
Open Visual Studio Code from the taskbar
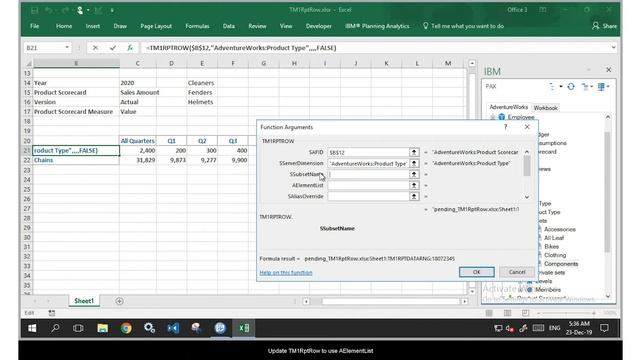tap(173, 328)
